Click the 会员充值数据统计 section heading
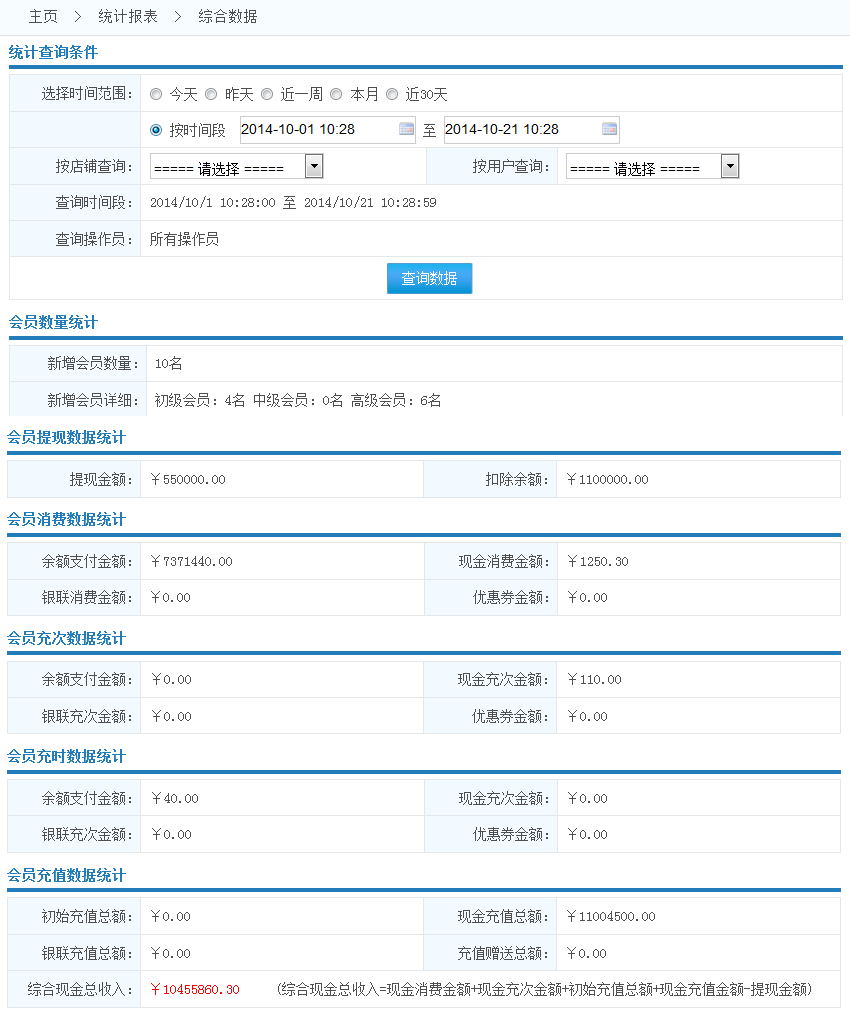 point(66,875)
